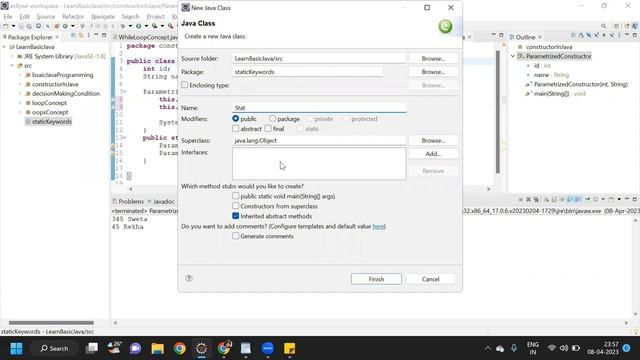The image size is (640, 360).
Task: Enable the final modifier checkbox
Action: [268, 129]
